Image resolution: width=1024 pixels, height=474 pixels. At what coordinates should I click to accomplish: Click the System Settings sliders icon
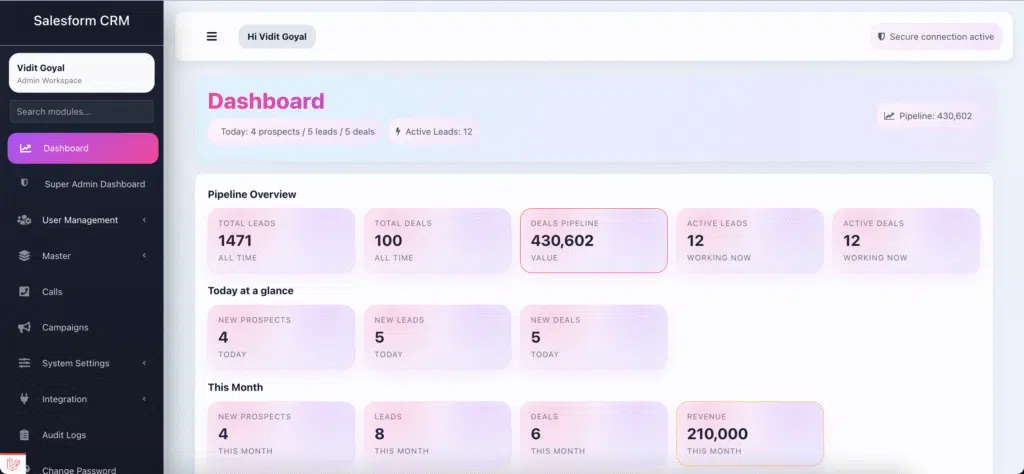(x=25, y=363)
